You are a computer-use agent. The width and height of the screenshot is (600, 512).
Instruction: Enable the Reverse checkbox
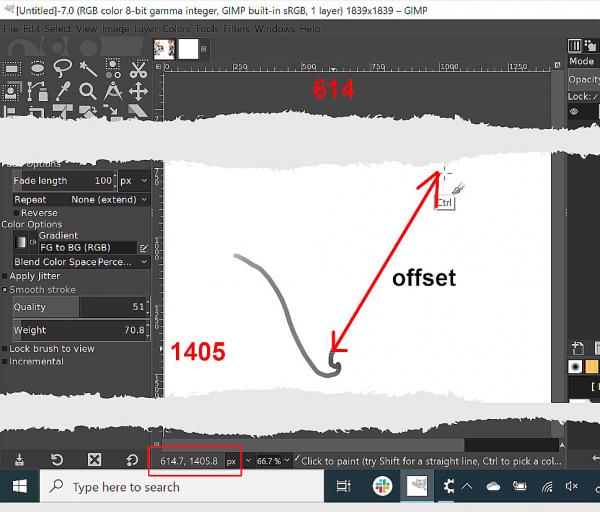point(16,213)
